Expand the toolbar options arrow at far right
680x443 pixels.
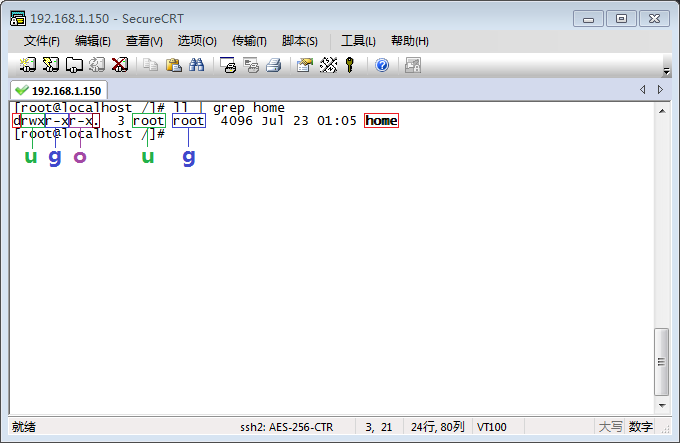[x=667, y=72]
